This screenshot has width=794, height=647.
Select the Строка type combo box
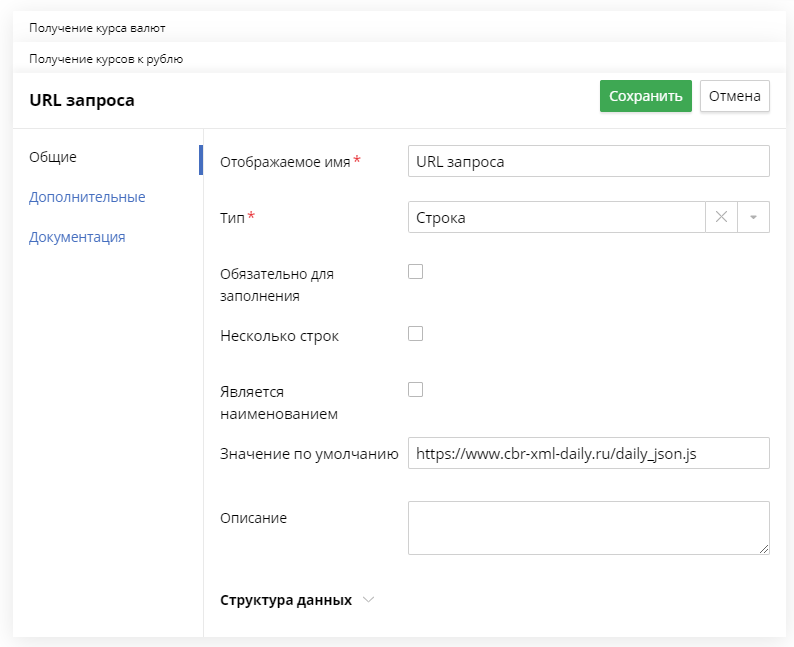tap(557, 217)
